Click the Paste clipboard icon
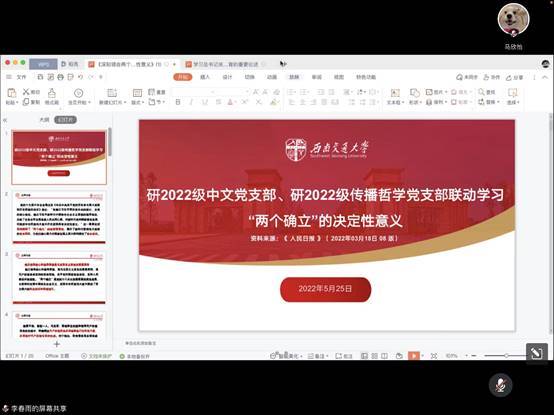This screenshot has height=415, width=554. [x=11, y=93]
